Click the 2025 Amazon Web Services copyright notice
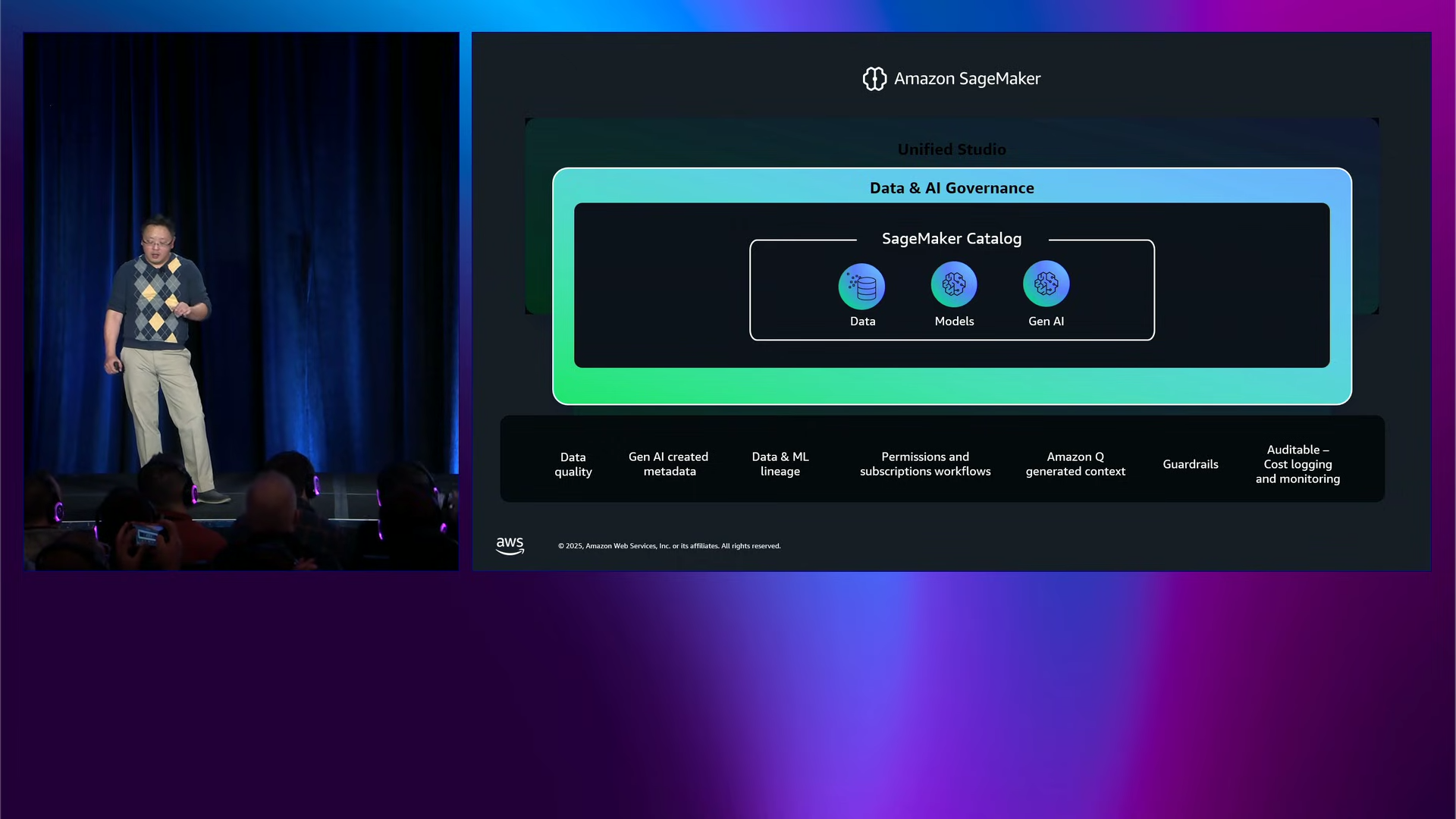This screenshot has width=1456, height=819. pos(669,546)
